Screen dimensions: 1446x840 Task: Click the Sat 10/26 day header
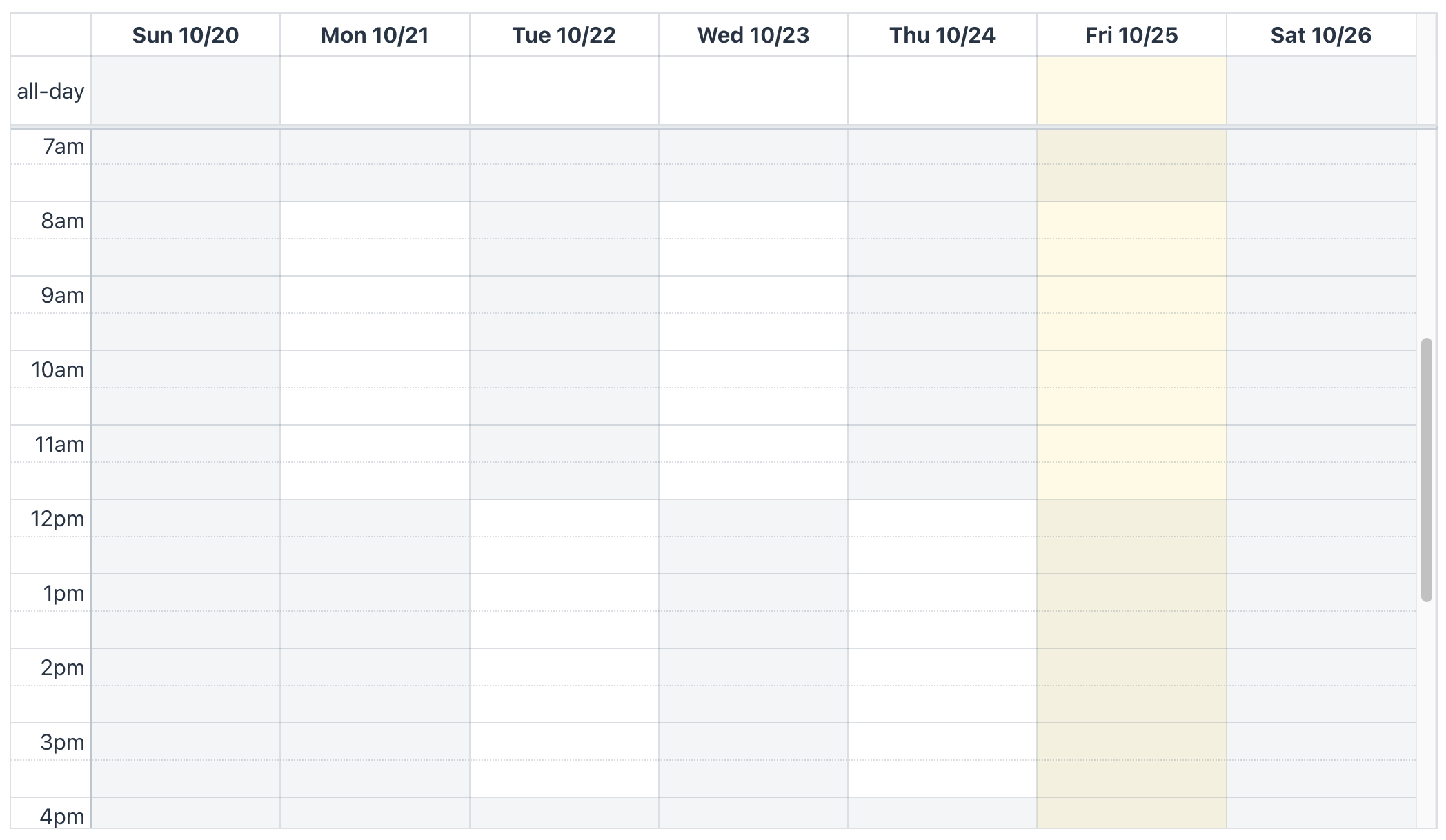1320,35
